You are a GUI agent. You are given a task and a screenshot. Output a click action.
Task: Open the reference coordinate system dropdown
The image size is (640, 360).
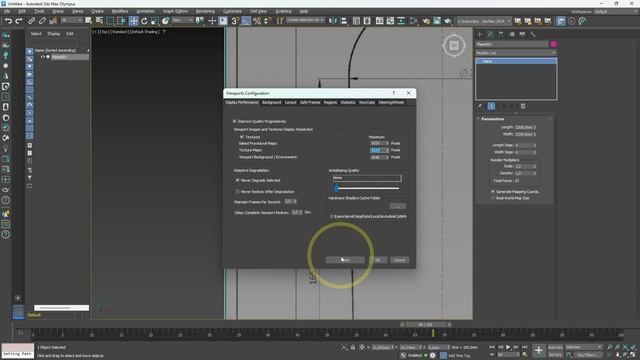coord(182,20)
